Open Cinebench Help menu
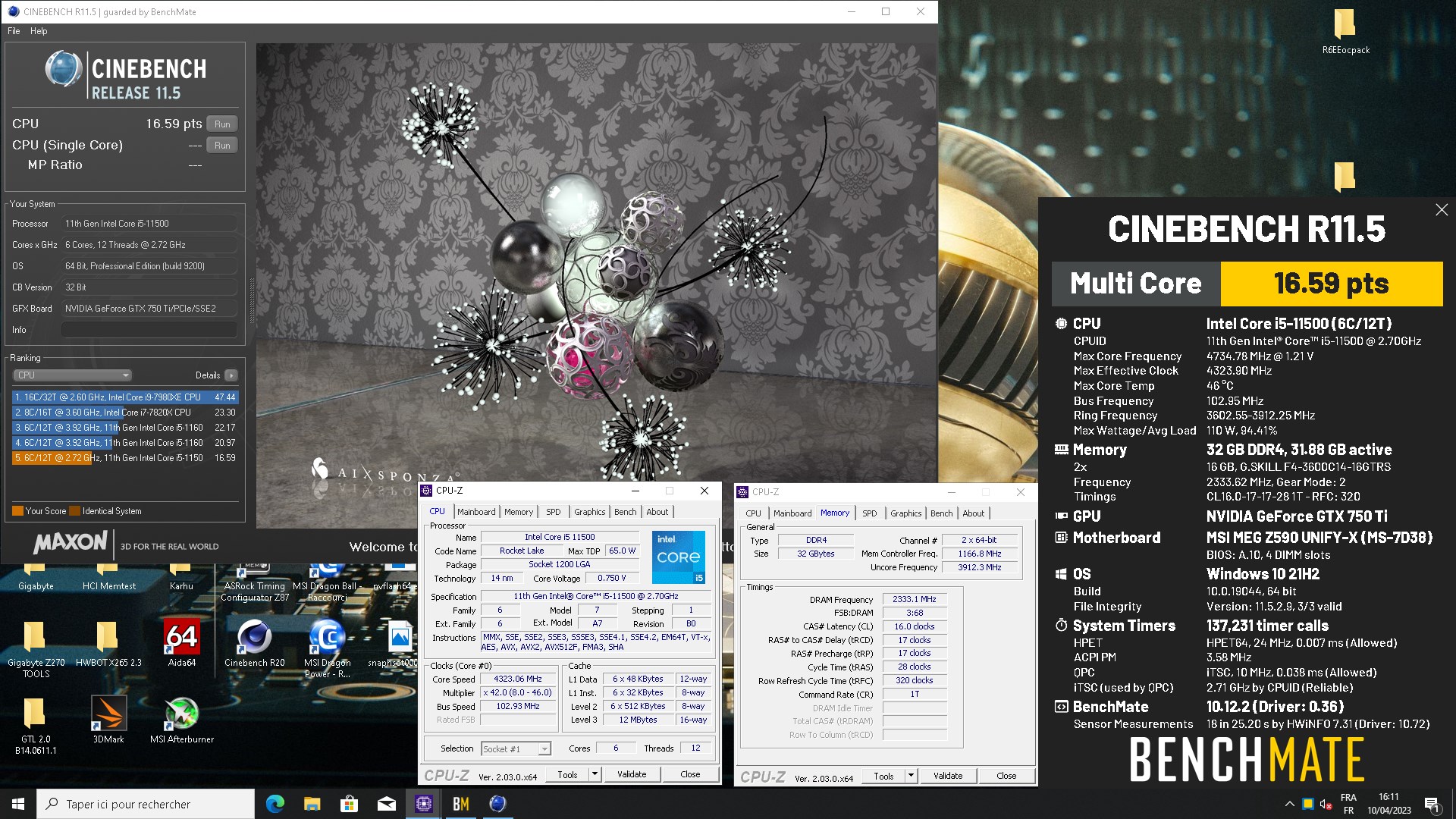1456x819 pixels. (39, 31)
